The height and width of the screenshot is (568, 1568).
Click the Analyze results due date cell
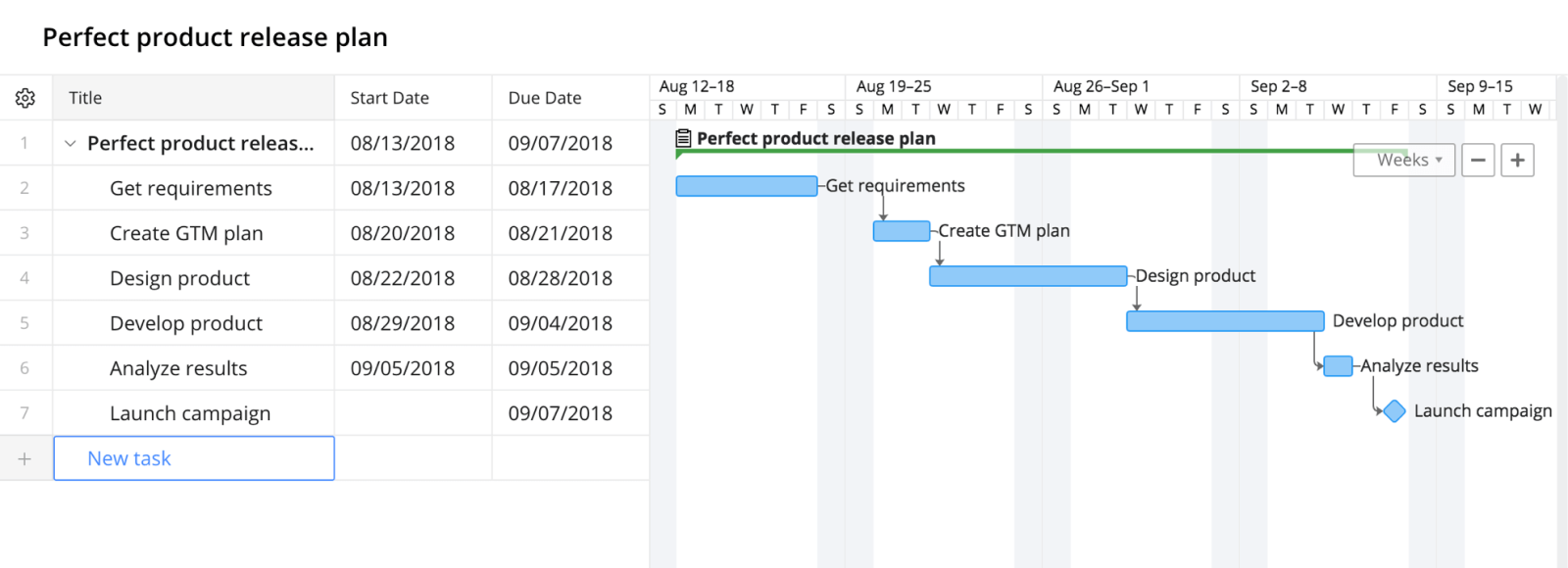point(569,367)
